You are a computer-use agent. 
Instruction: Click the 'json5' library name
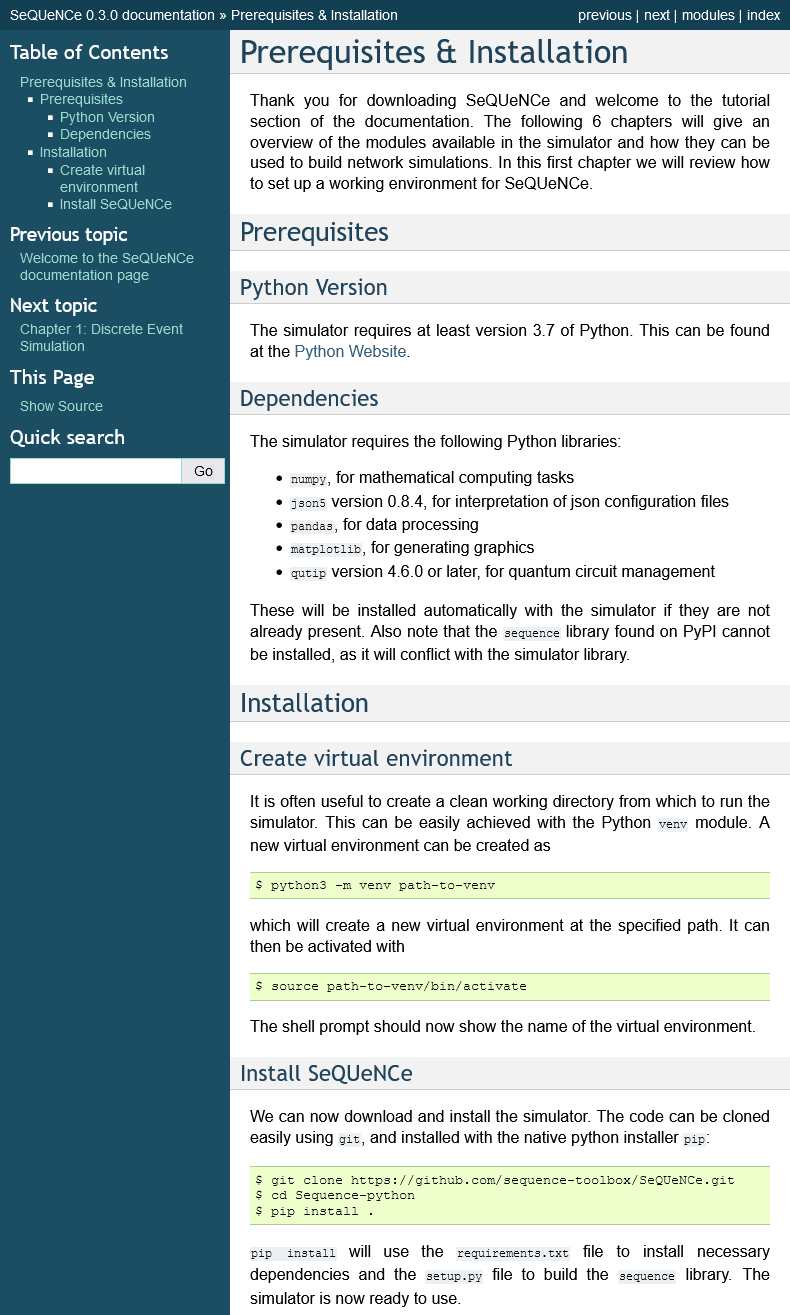tap(308, 502)
